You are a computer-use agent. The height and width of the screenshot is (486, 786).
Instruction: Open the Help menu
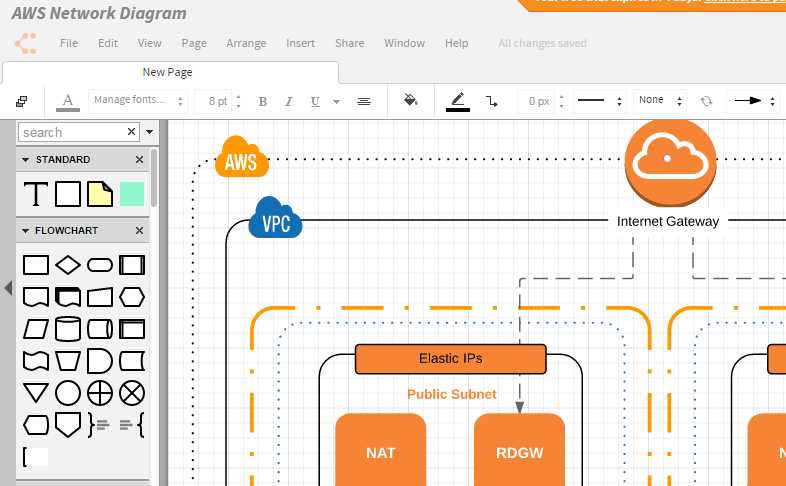[457, 44]
